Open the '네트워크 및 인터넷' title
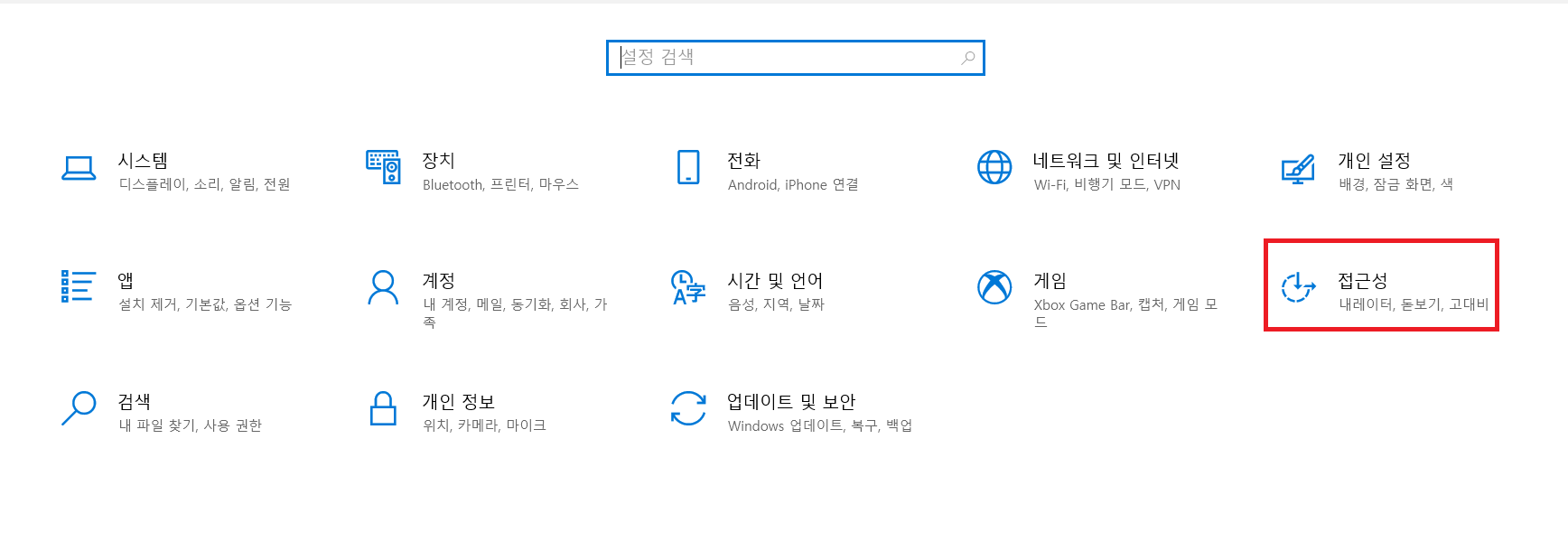This screenshot has width=1568, height=551. 1106,161
